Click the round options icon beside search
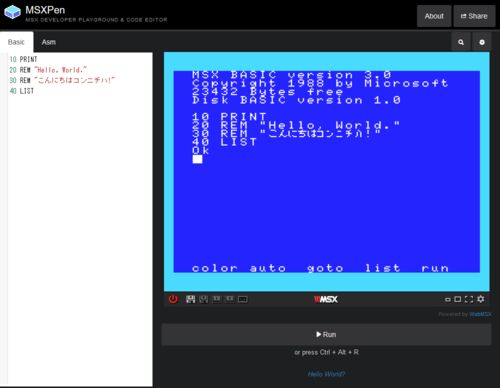 click(482, 42)
